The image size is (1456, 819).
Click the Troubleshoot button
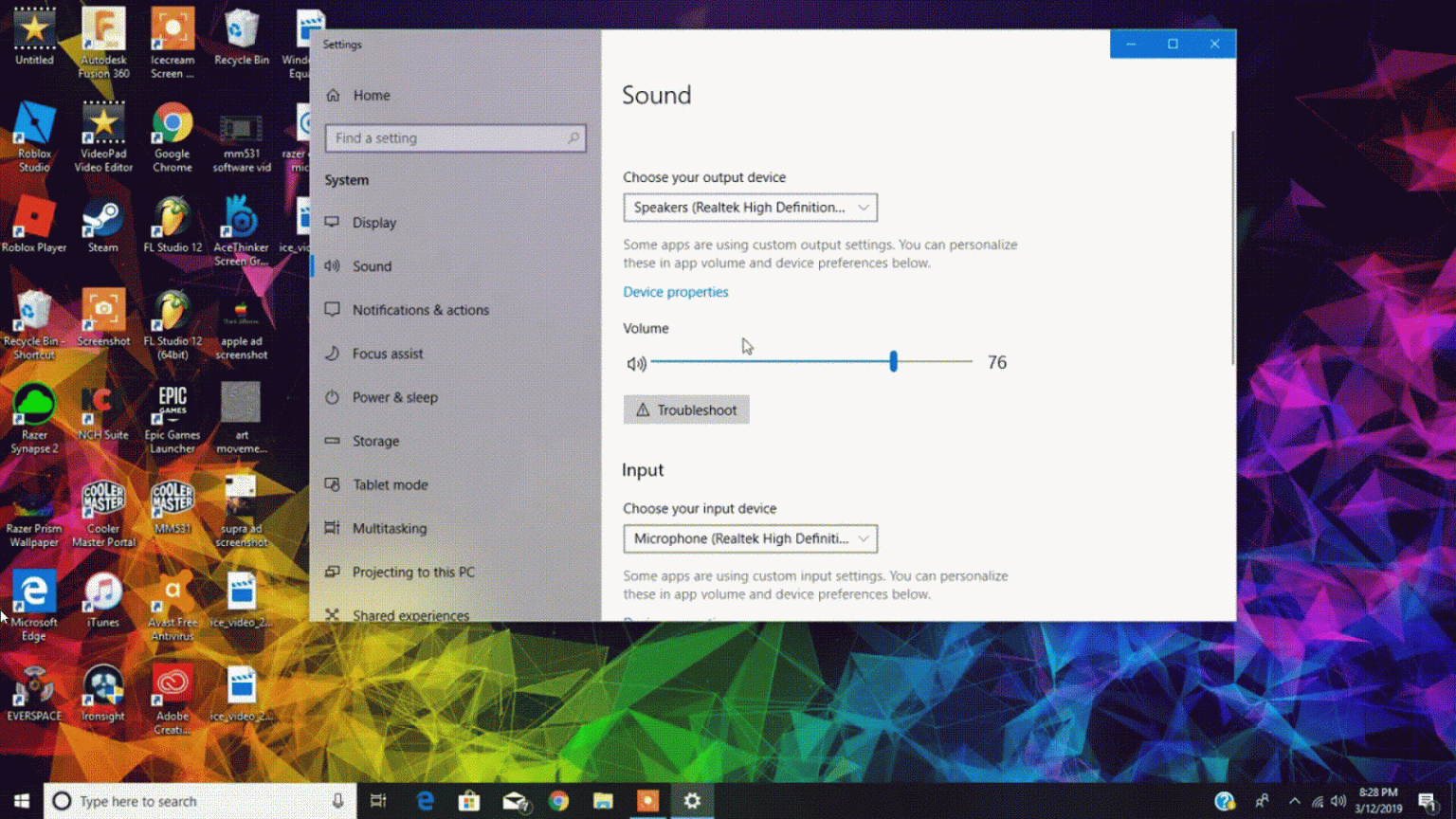686,409
